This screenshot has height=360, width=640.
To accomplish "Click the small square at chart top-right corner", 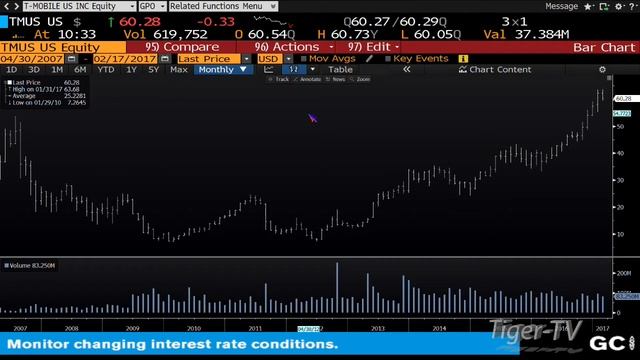I will [x=609, y=78].
